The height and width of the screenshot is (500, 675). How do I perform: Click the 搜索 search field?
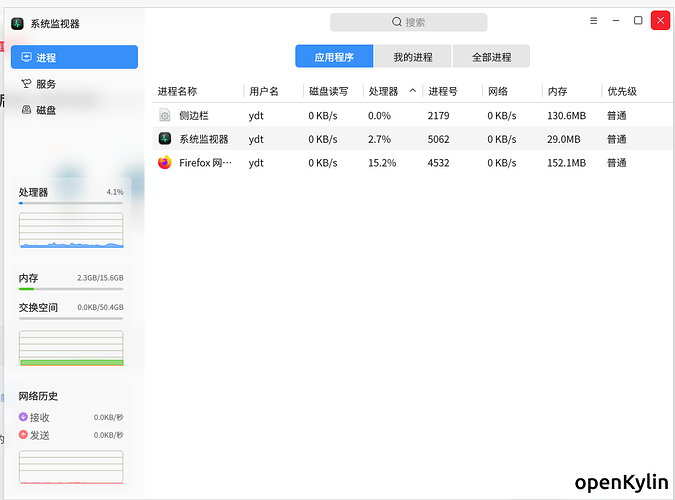click(408, 22)
